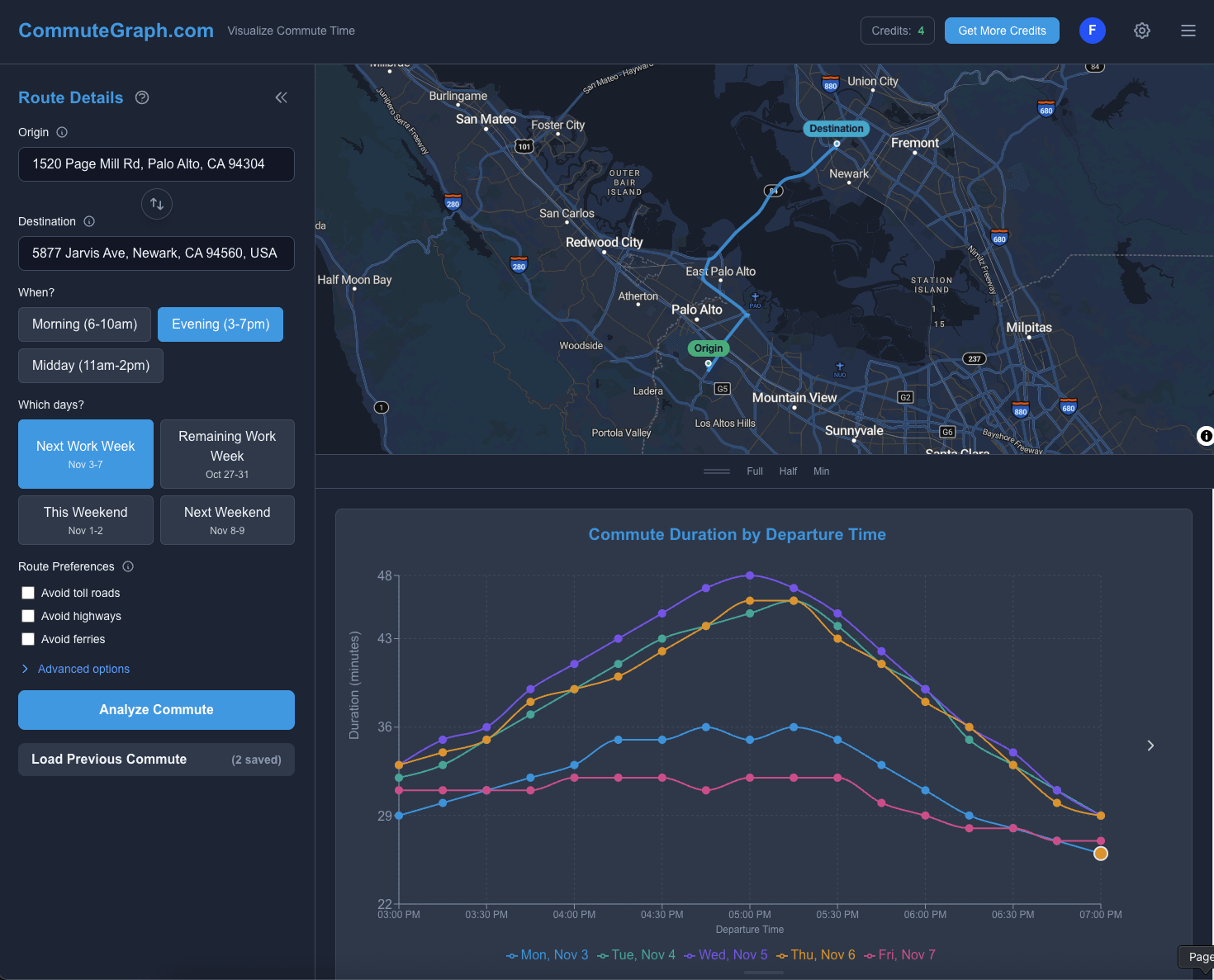1214x980 pixels.
Task: Go to next chart arrow
Action: coord(1150,746)
